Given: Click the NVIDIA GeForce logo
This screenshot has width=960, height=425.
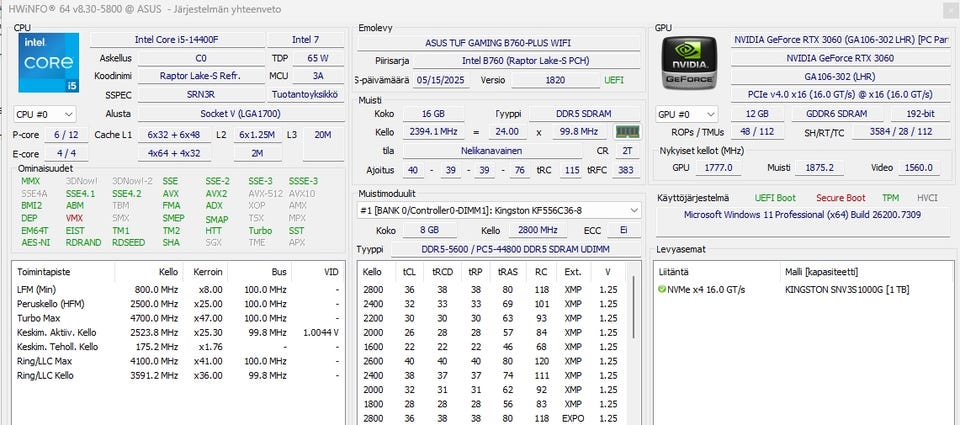Looking at the screenshot, I should click(x=689, y=63).
